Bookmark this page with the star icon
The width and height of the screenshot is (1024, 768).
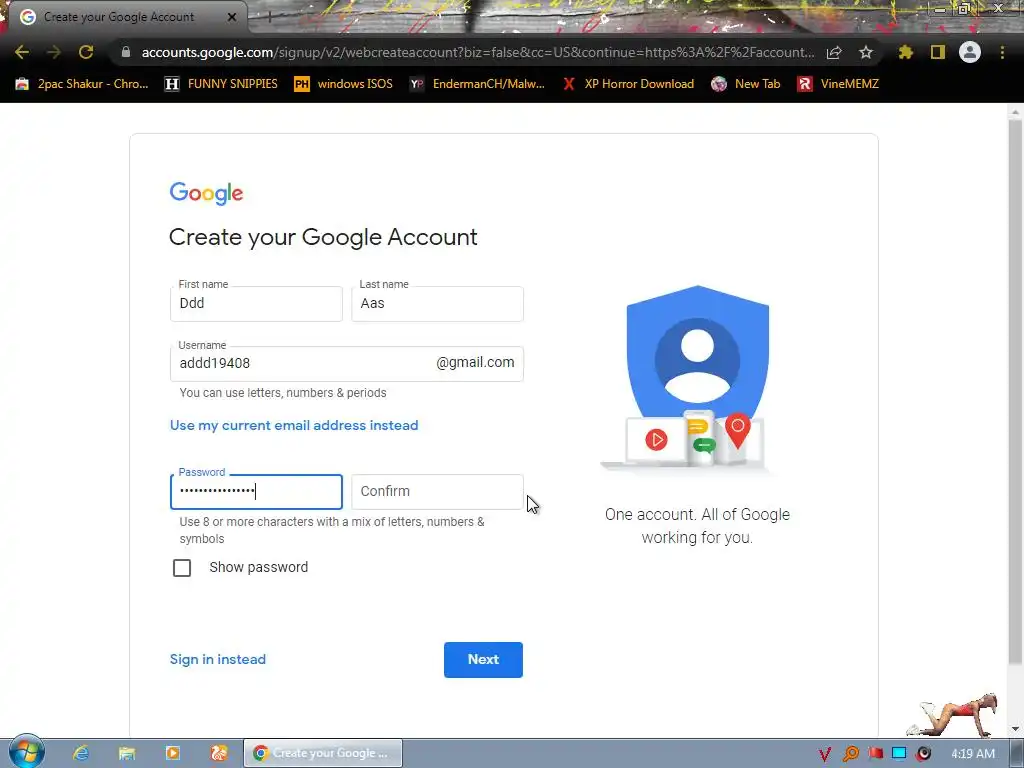click(866, 52)
